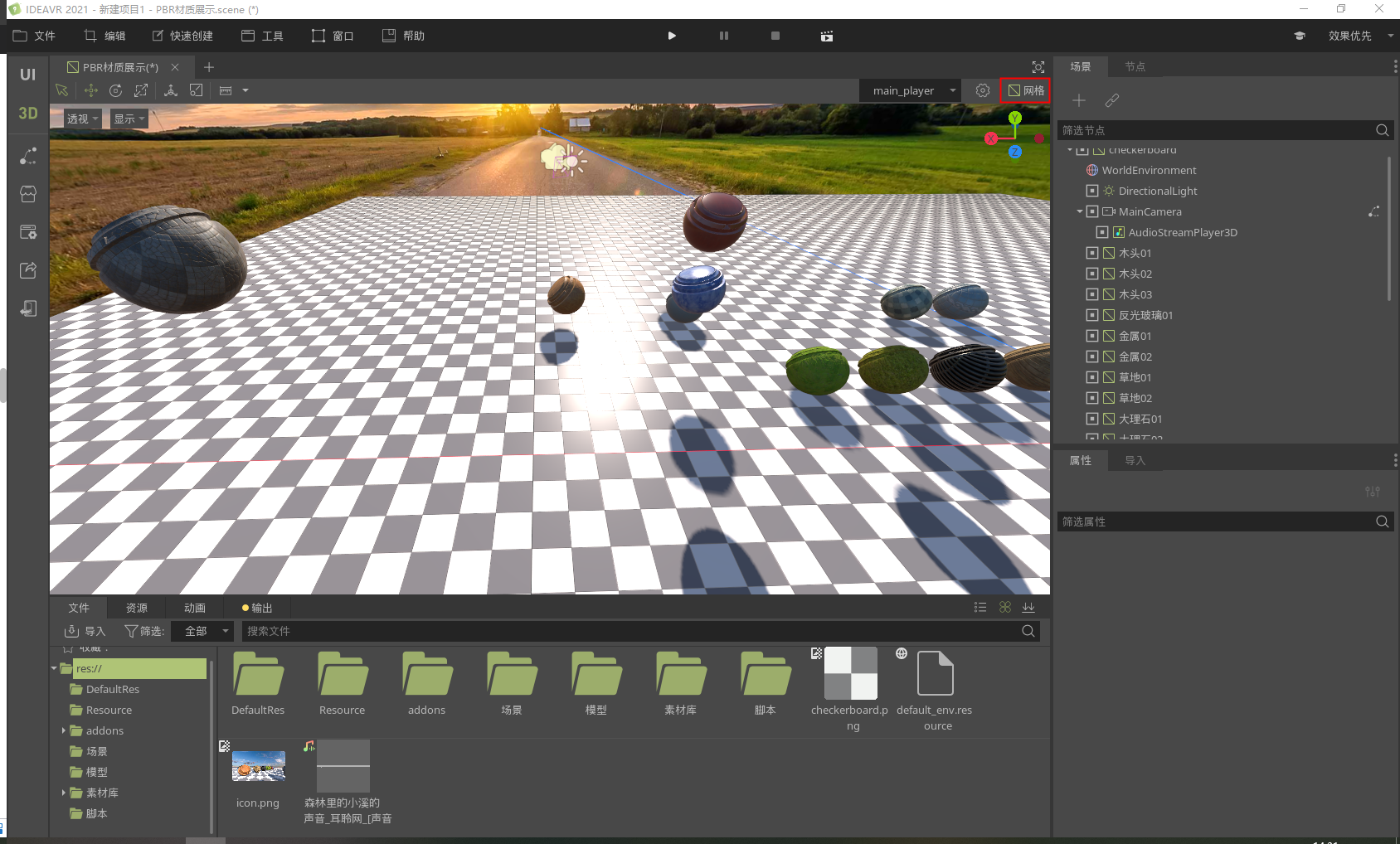Open the 显示 display dropdown
The height and width of the screenshot is (844, 1400).
[x=129, y=119]
